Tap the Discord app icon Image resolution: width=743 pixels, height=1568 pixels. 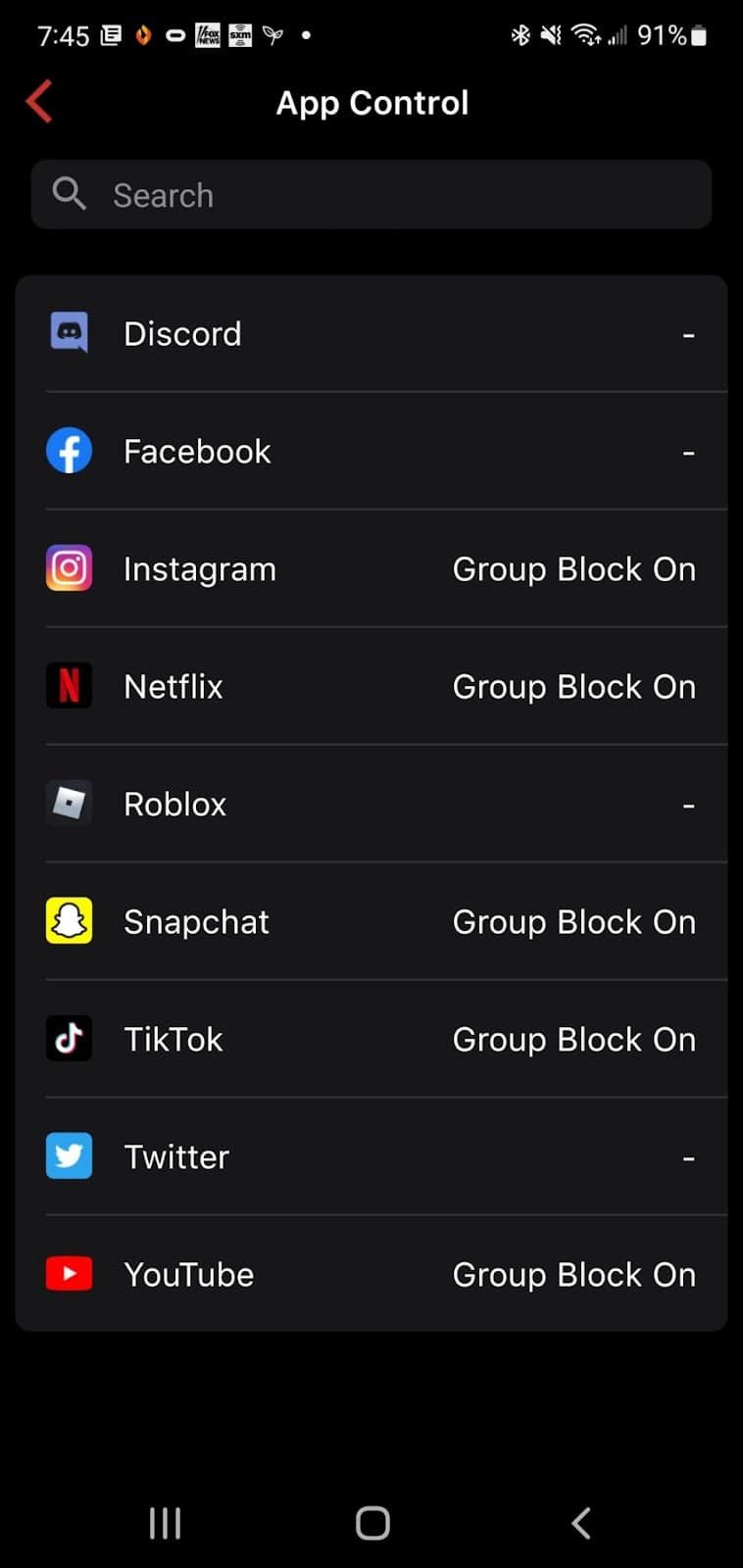69,333
